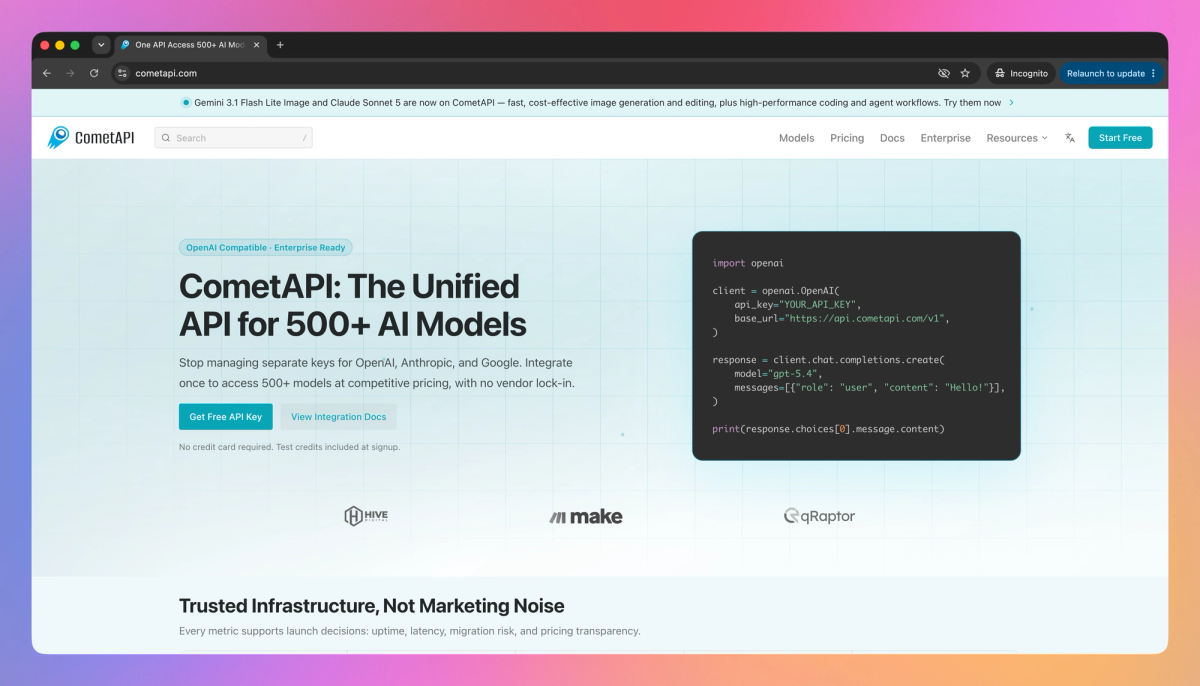Click the Stop managing separate keys paragraph
The width and height of the screenshot is (1200, 686).
[x=377, y=373]
